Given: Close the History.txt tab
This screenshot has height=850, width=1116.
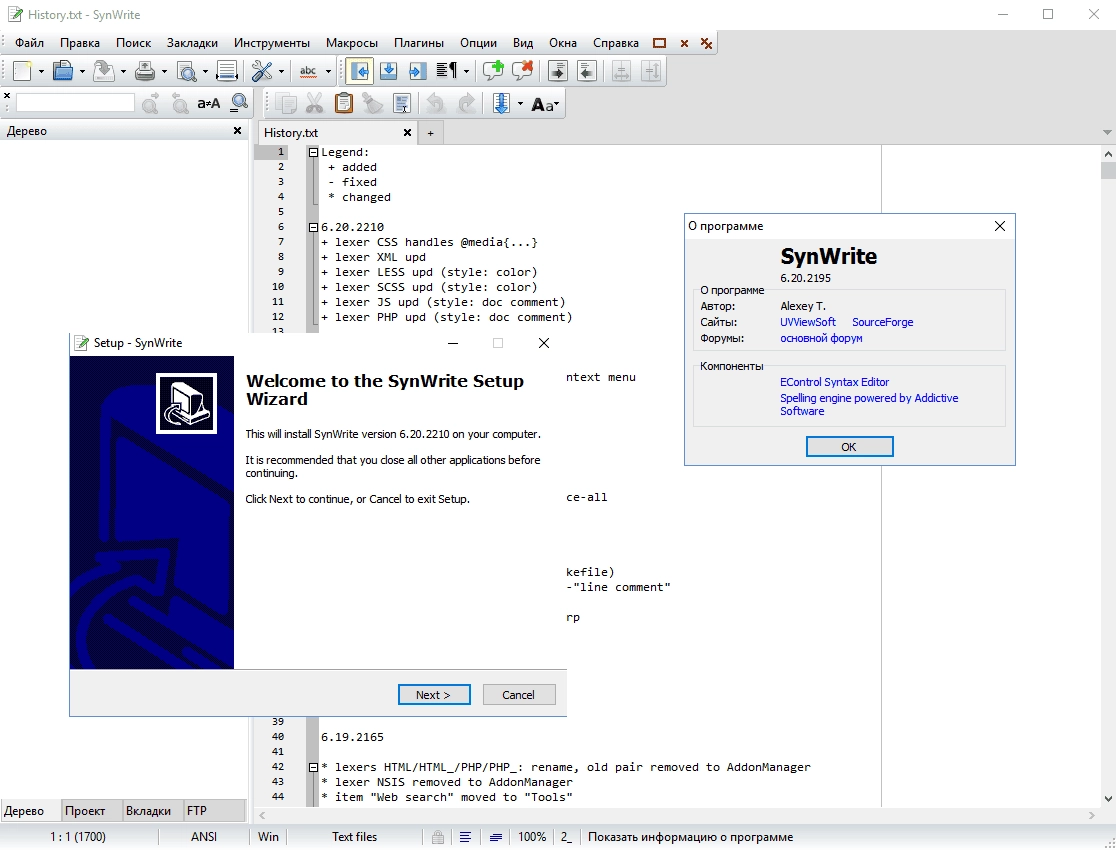Looking at the screenshot, I should pyautogui.click(x=407, y=132).
